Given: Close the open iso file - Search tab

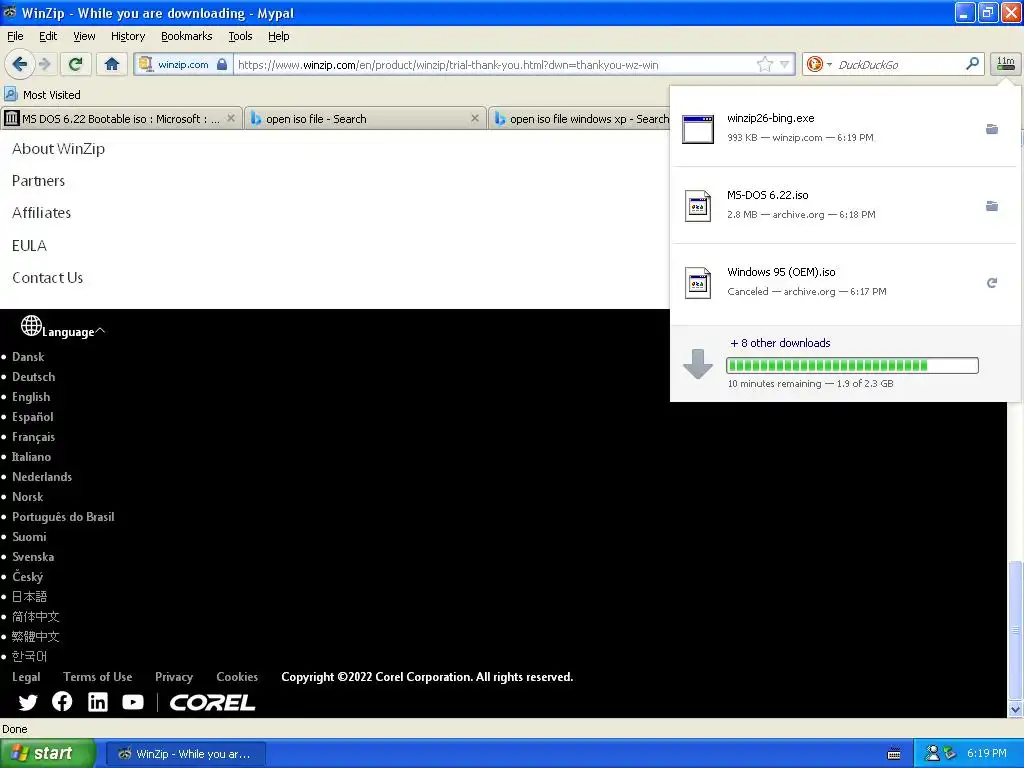Looking at the screenshot, I should coord(475,118).
